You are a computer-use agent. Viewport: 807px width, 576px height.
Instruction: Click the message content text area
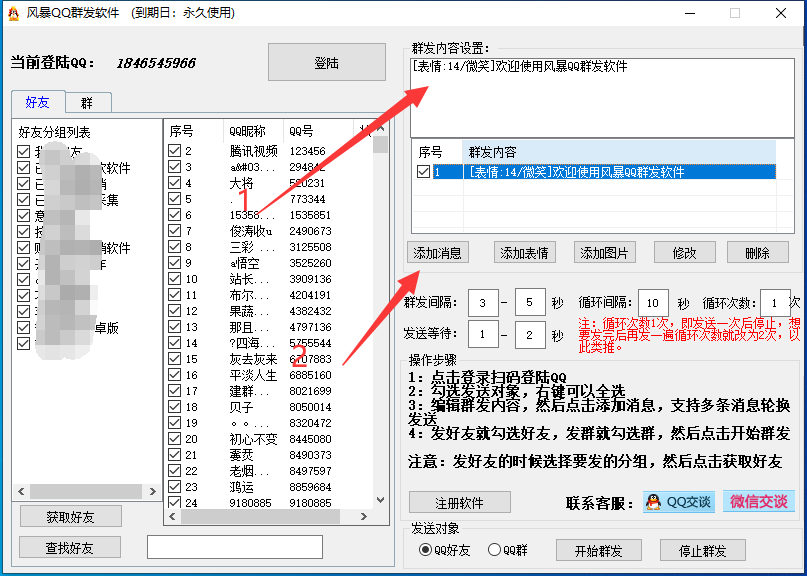tap(602, 98)
